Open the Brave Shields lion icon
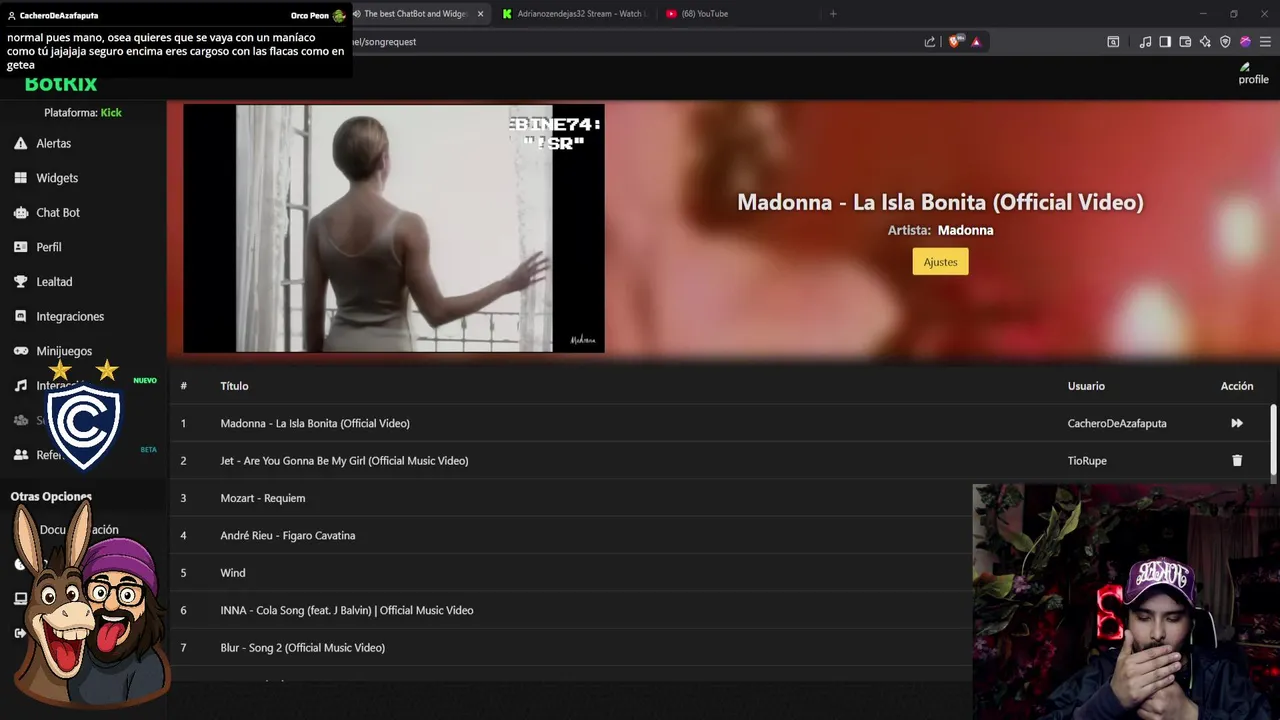This screenshot has width=1280, height=720. pyautogui.click(x=954, y=42)
